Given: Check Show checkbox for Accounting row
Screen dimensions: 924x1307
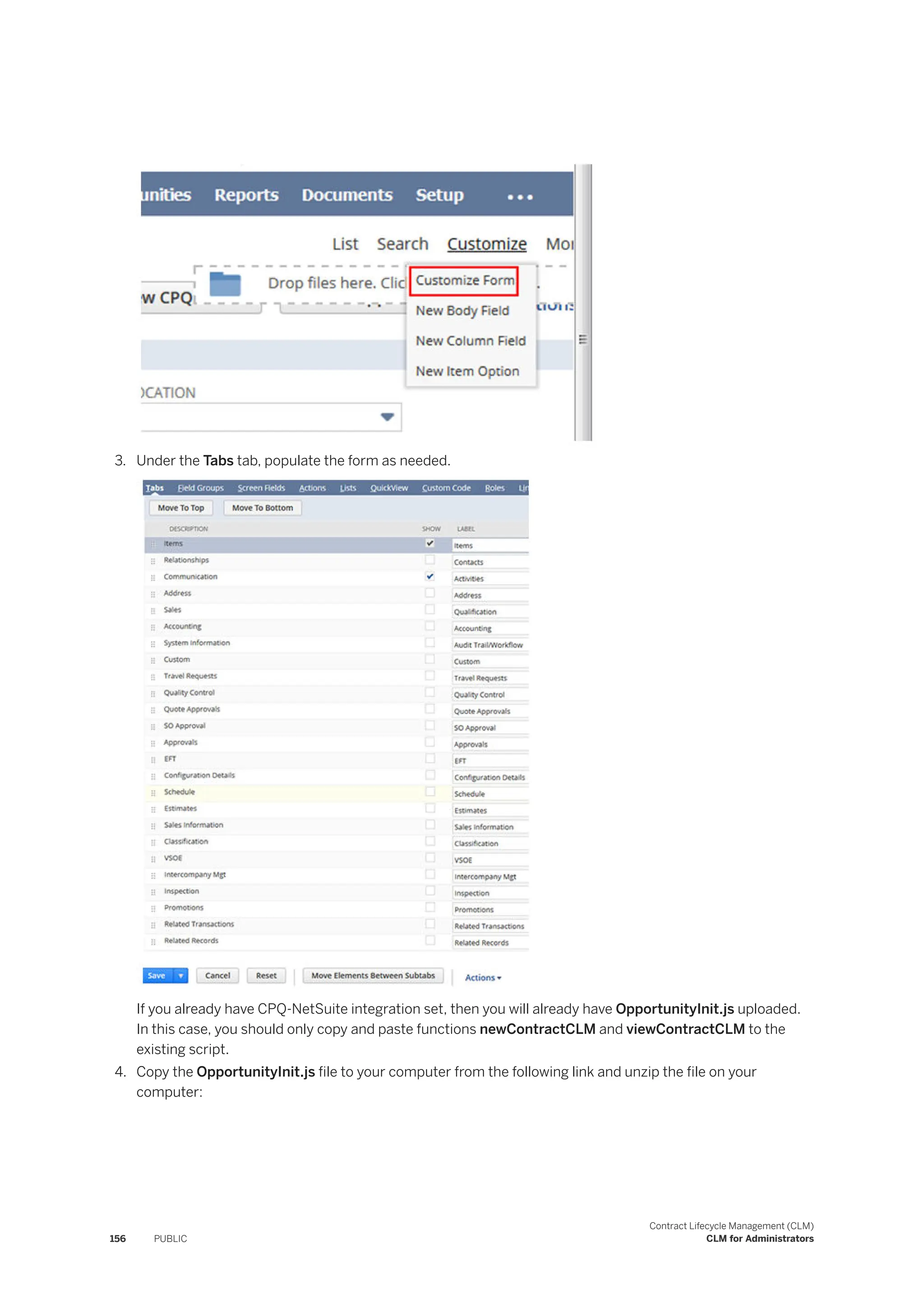Looking at the screenshot, I should [x=430, y=626].
